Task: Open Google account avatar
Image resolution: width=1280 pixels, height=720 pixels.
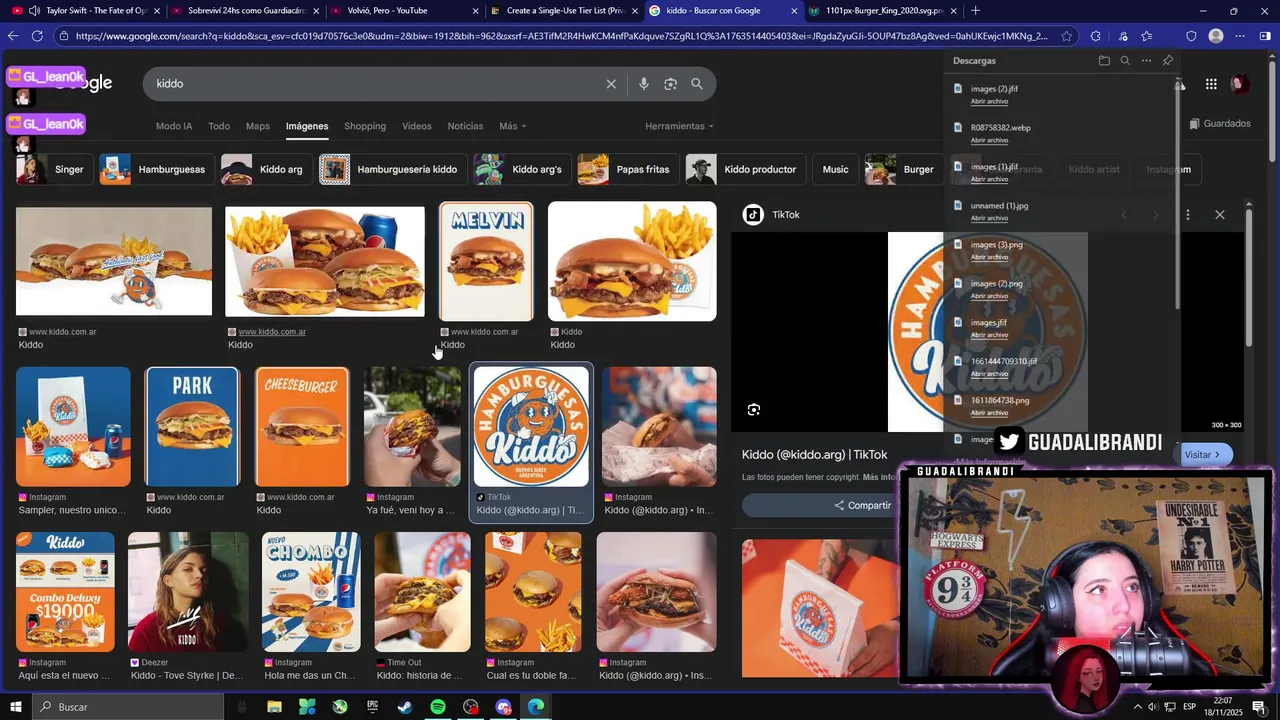Action: point(1239,84)
